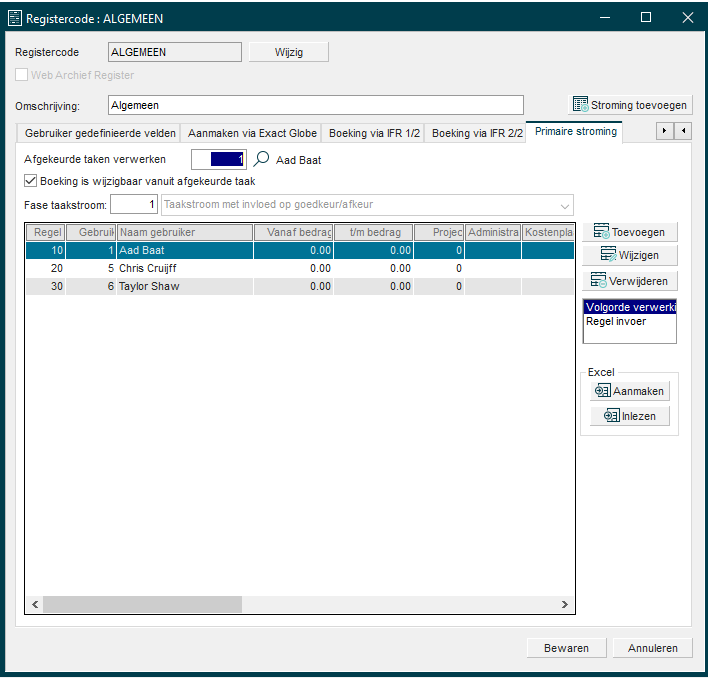Minimize the Registercode window
Viewport: 708px width, 678px height.
pyautogui.click(x=605, y=18)
